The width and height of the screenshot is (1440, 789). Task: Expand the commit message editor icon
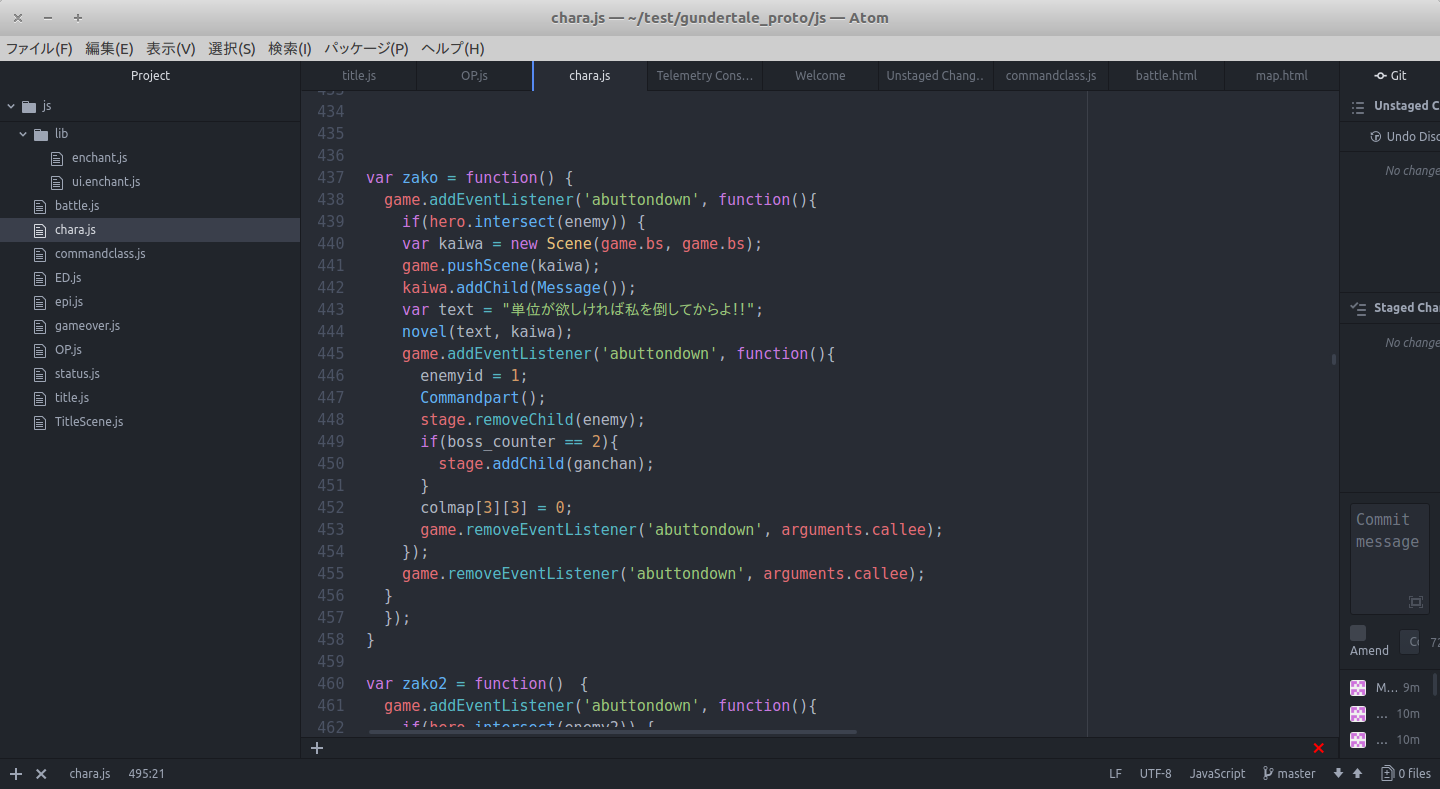1415,601
